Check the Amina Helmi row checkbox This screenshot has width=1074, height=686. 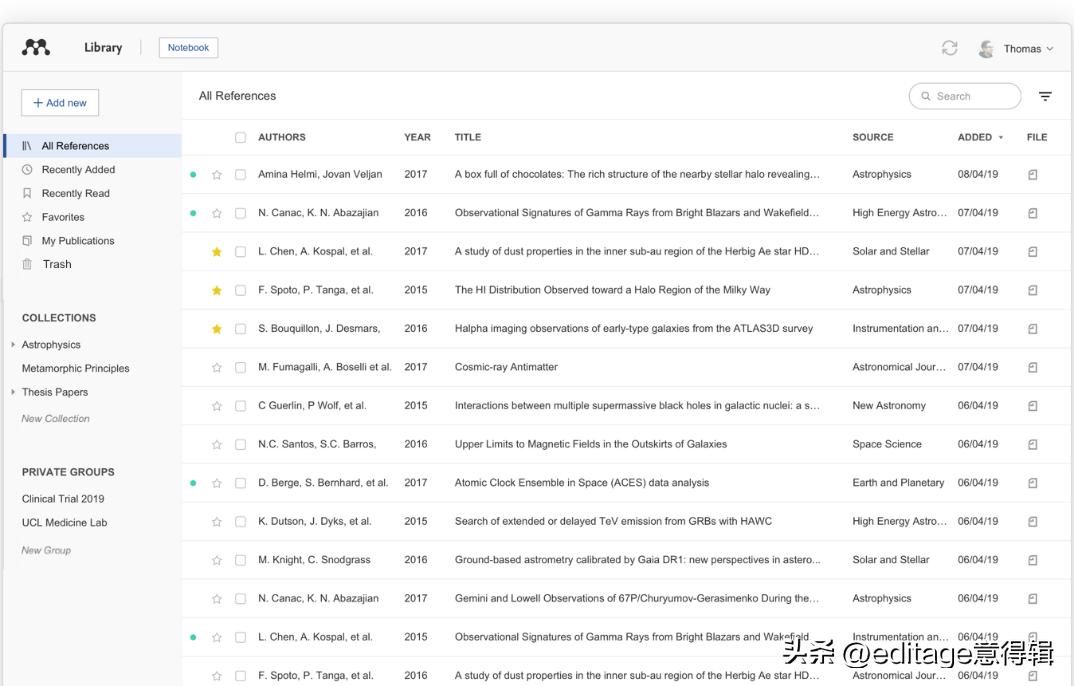[240, 175]
